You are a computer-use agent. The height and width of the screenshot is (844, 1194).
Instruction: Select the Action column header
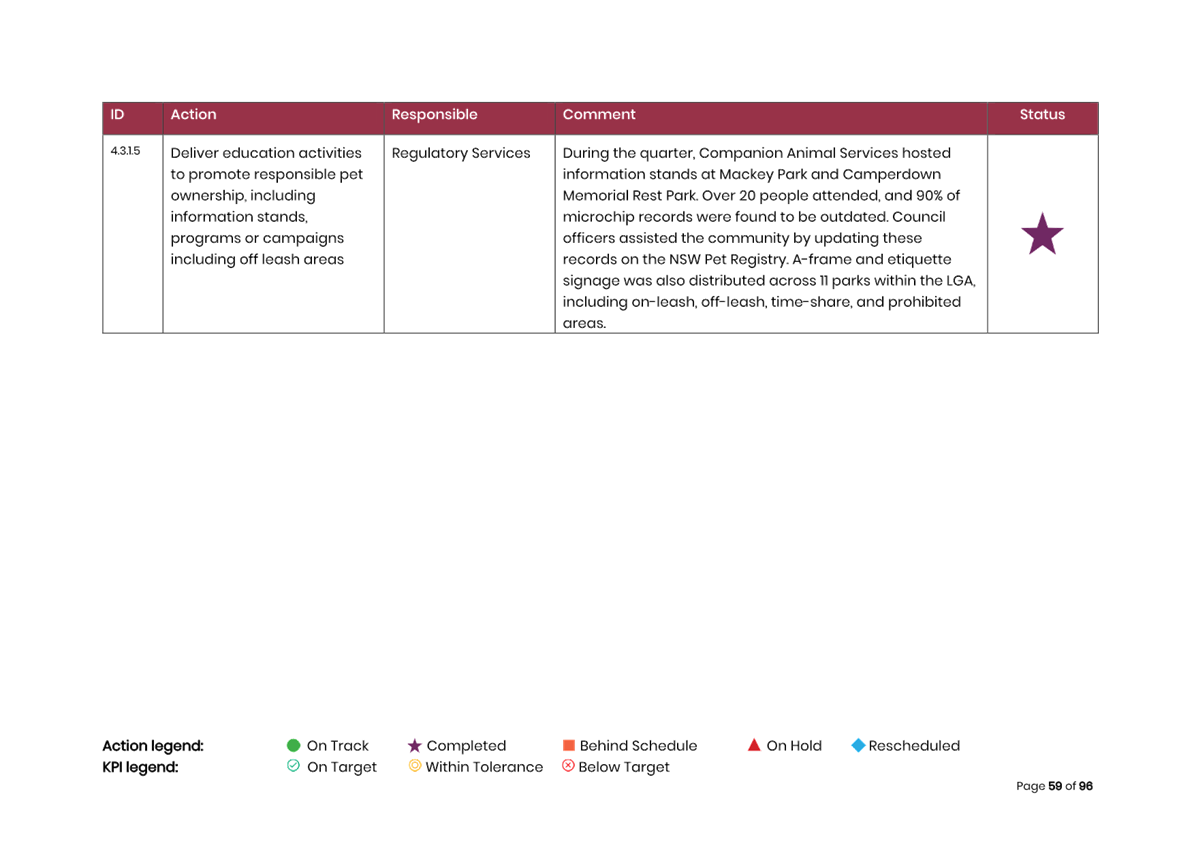193,115
